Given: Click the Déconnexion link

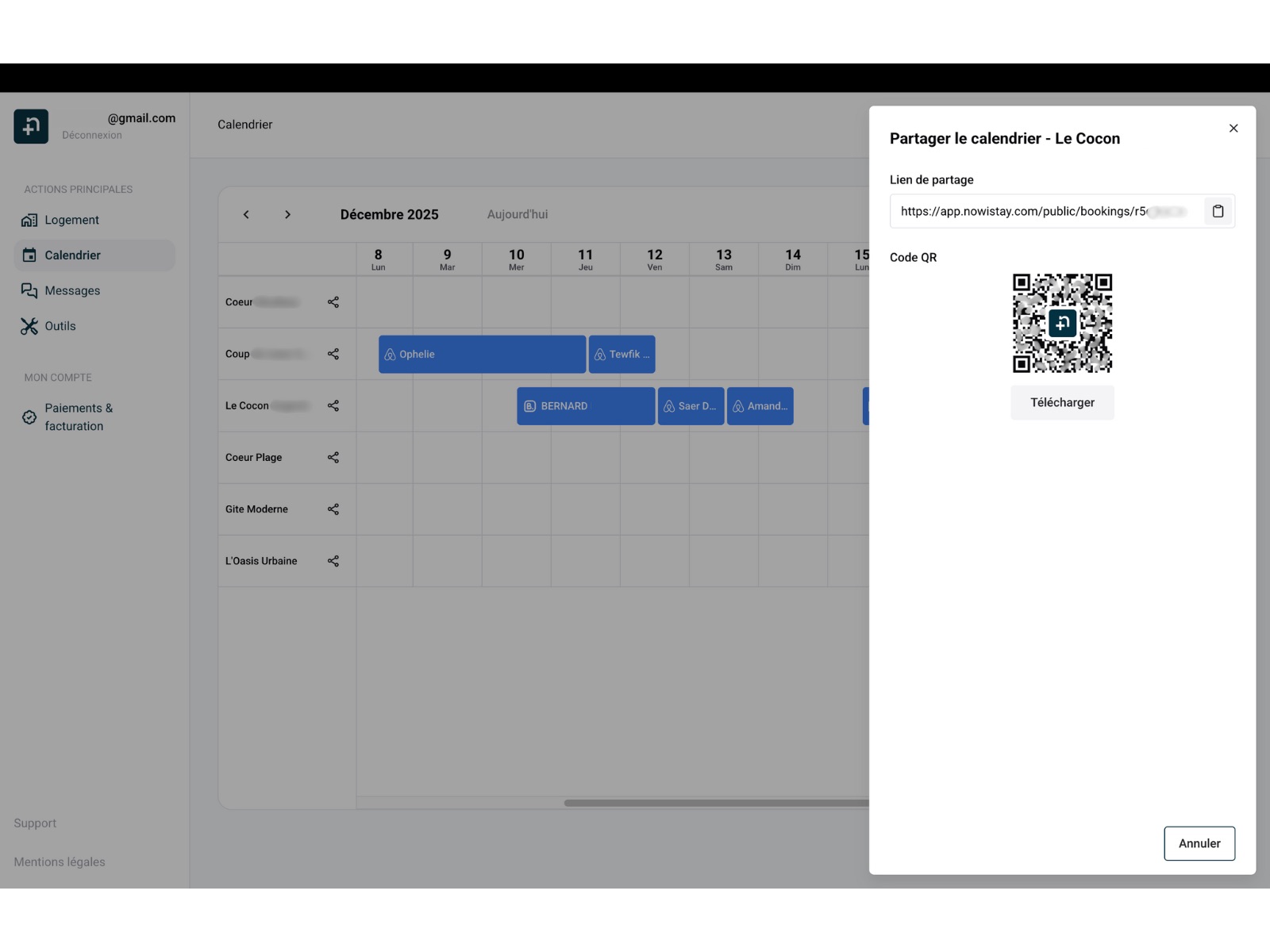Looking at the screenshot, I should [x=92, y=135].
